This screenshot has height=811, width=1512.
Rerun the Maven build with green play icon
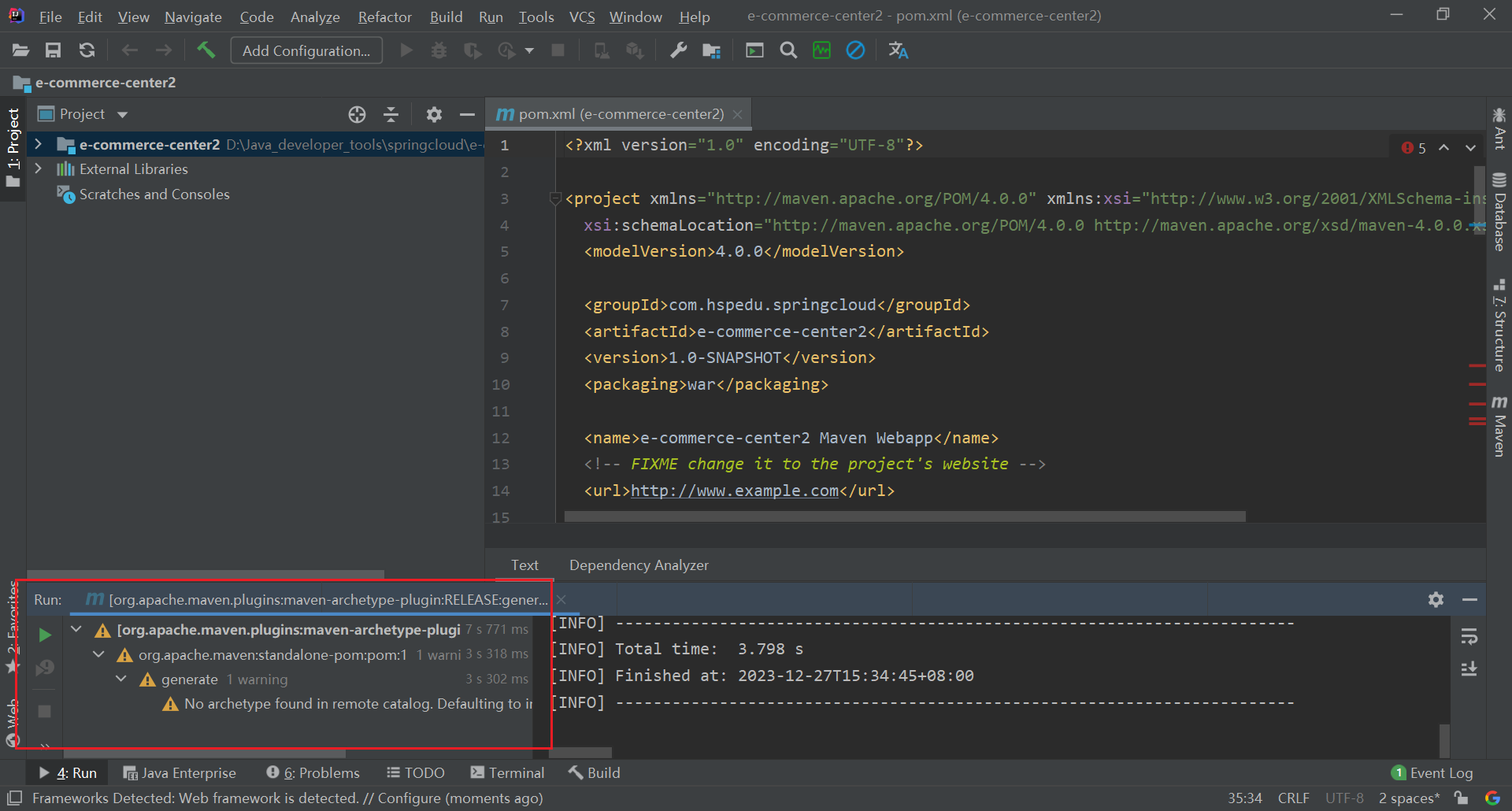(45, 635)
